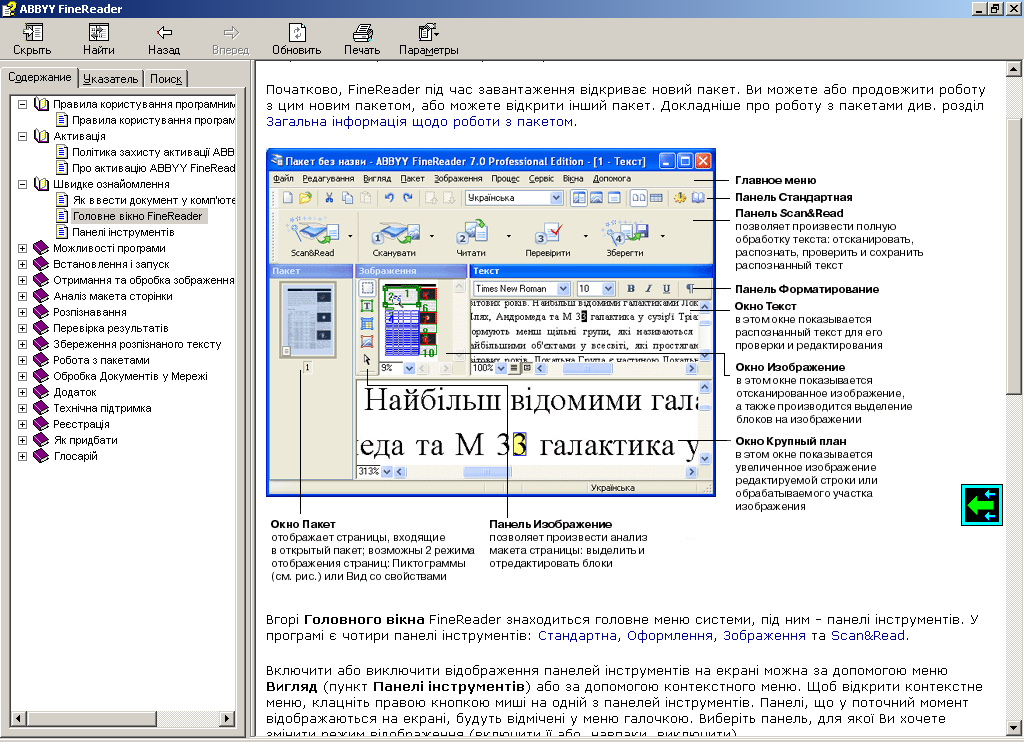The width and height of the screenshot is (1024, 742).
Task: Open the Параметры options menu
Action: [x=428, y=39]
